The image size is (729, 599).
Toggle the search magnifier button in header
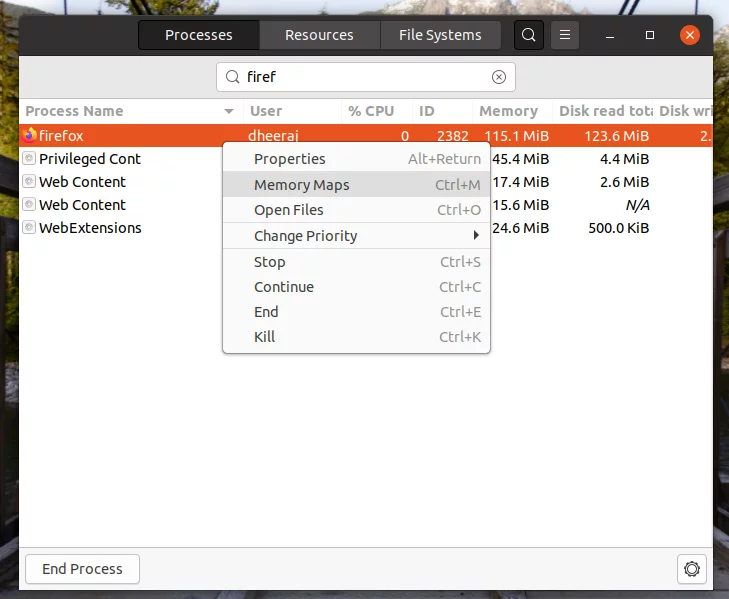pos(529,35)
